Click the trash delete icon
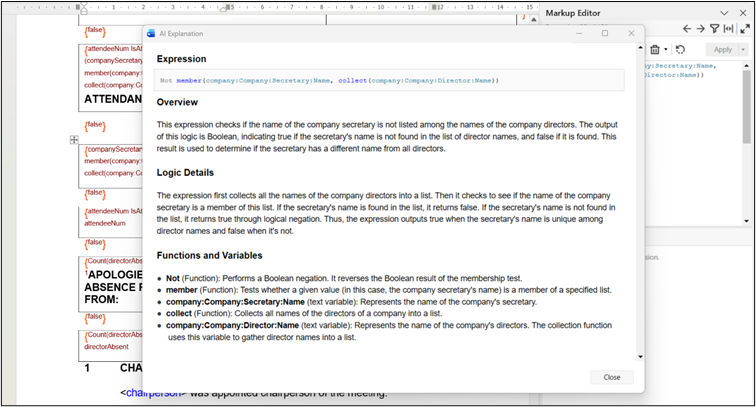The image size is (756, 407). 655,49
